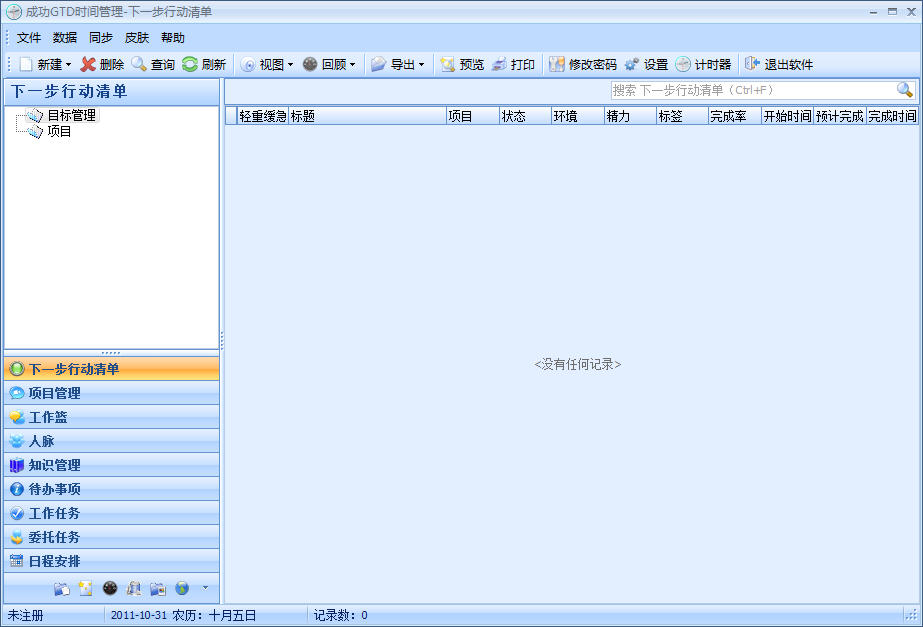
Task: Click the 未注册 status bar text
Action: tap(25, 615)
